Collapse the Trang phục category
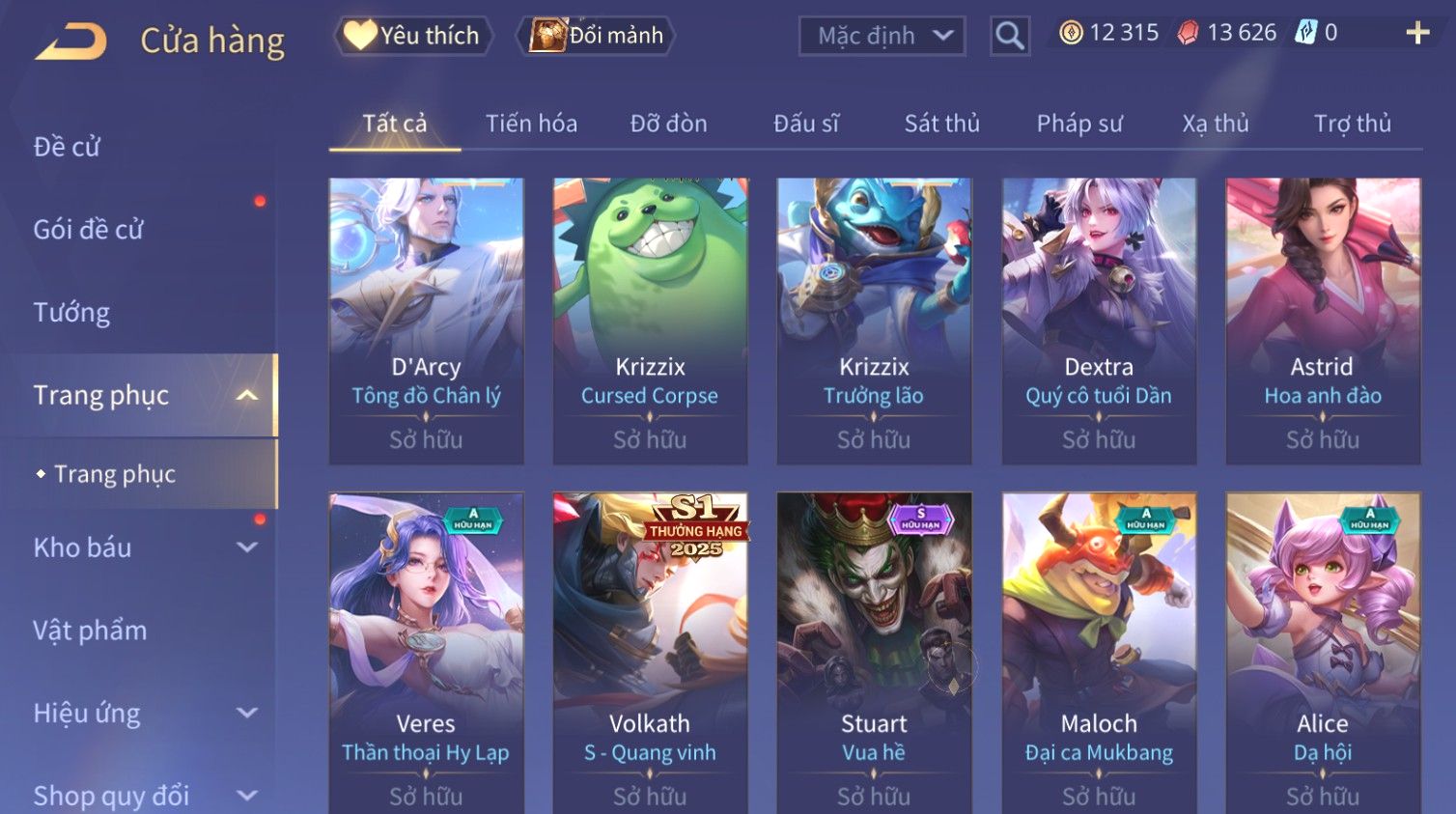1456x814 pixels. pos(247,395)
